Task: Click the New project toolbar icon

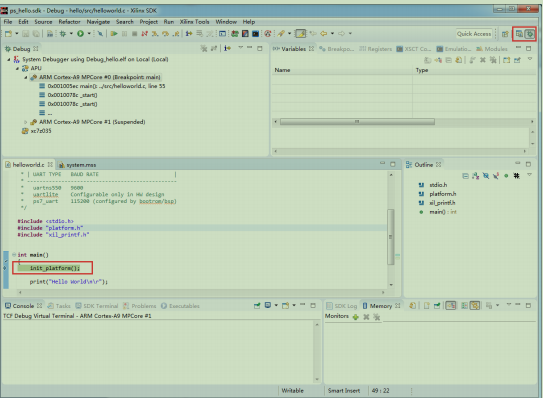Action: click(8, 34)
